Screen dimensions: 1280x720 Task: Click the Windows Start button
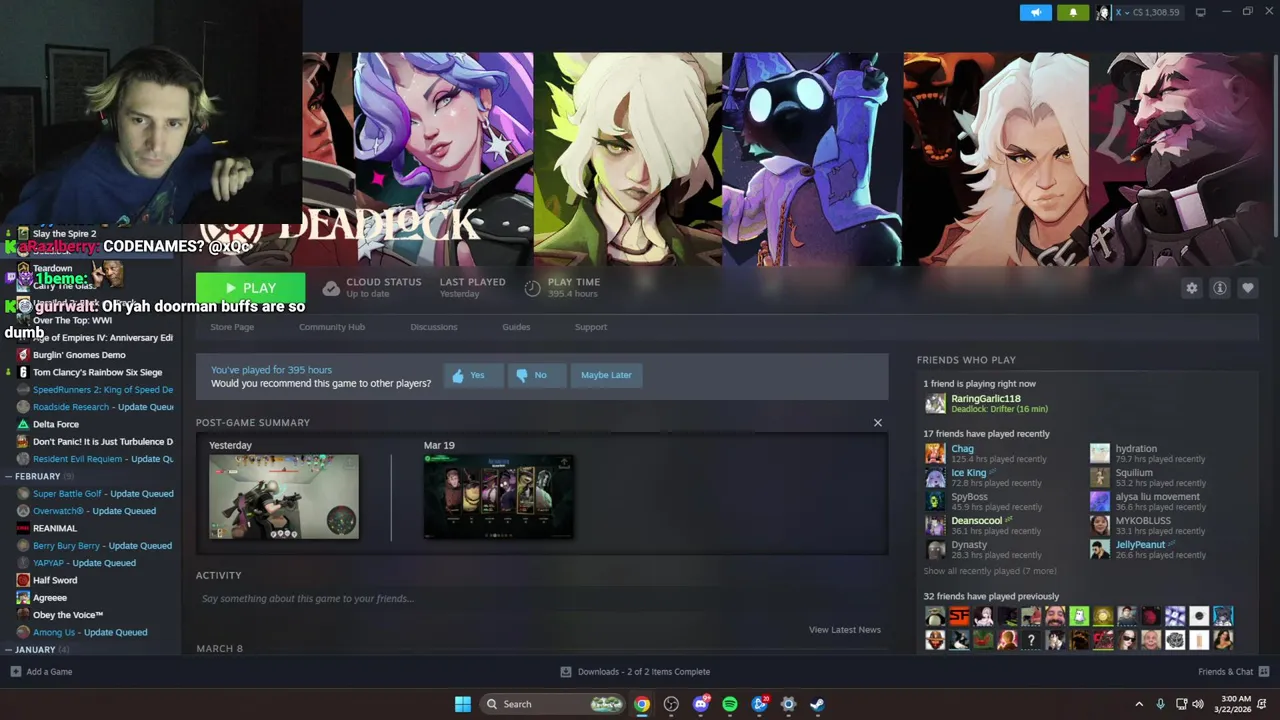(x=463, y=704)
